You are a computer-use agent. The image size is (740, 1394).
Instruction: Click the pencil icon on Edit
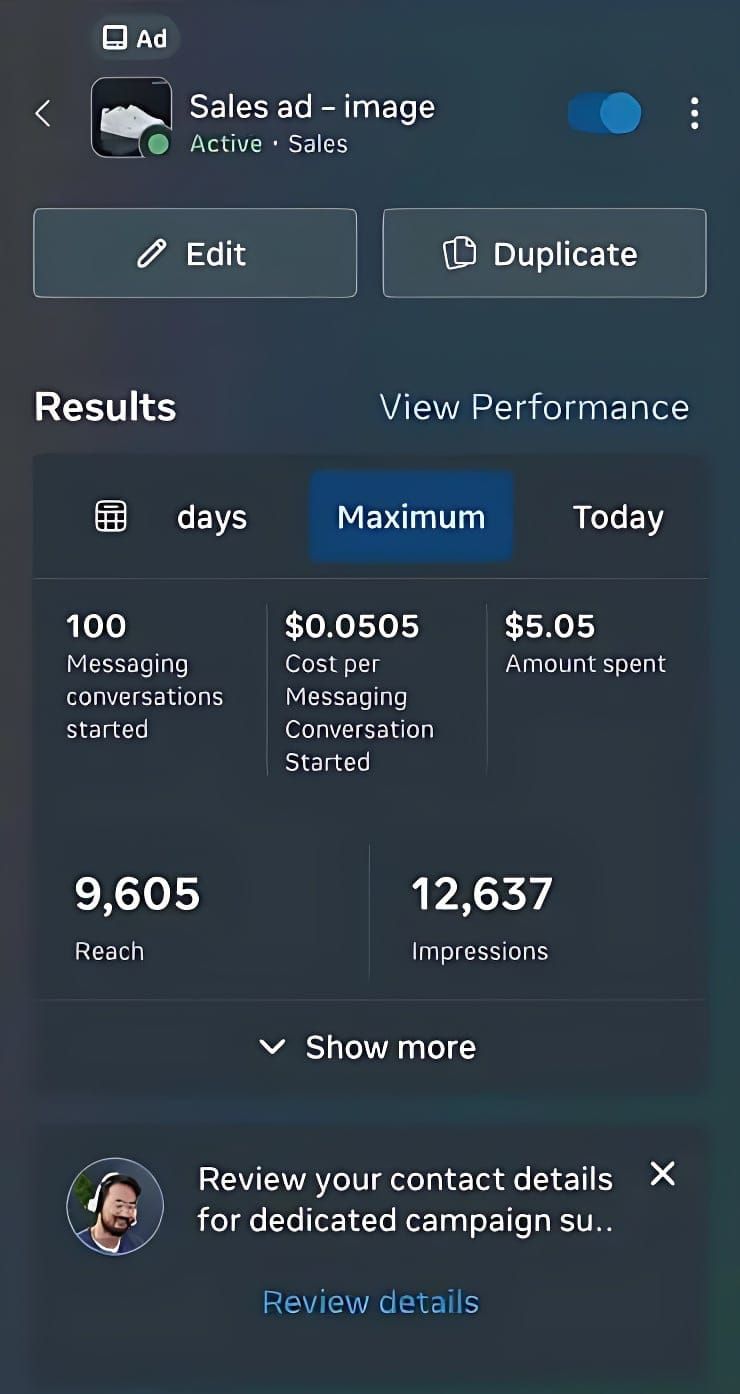coord(151,254)
